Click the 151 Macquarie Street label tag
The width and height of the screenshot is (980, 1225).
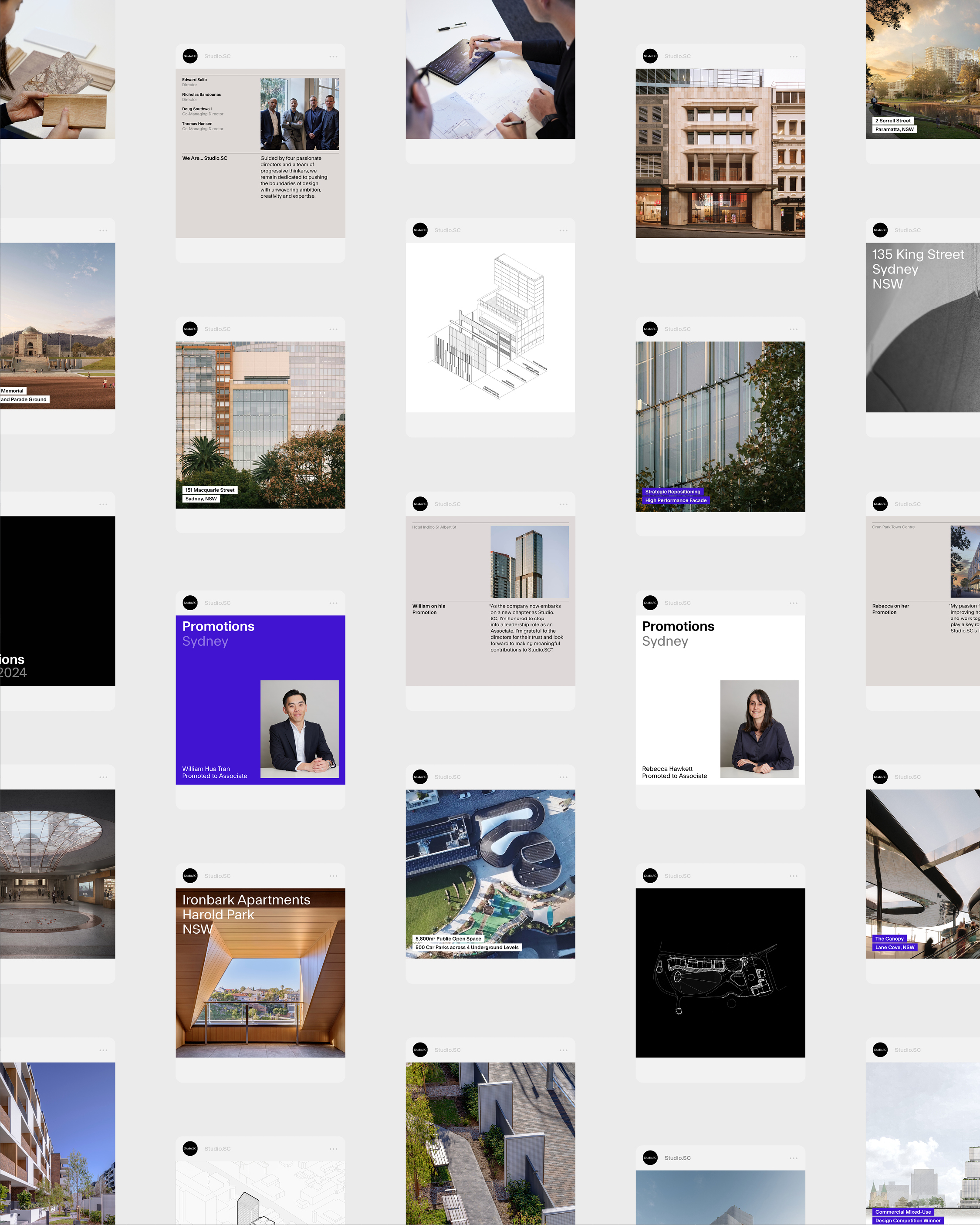click(x=210, y=490)
